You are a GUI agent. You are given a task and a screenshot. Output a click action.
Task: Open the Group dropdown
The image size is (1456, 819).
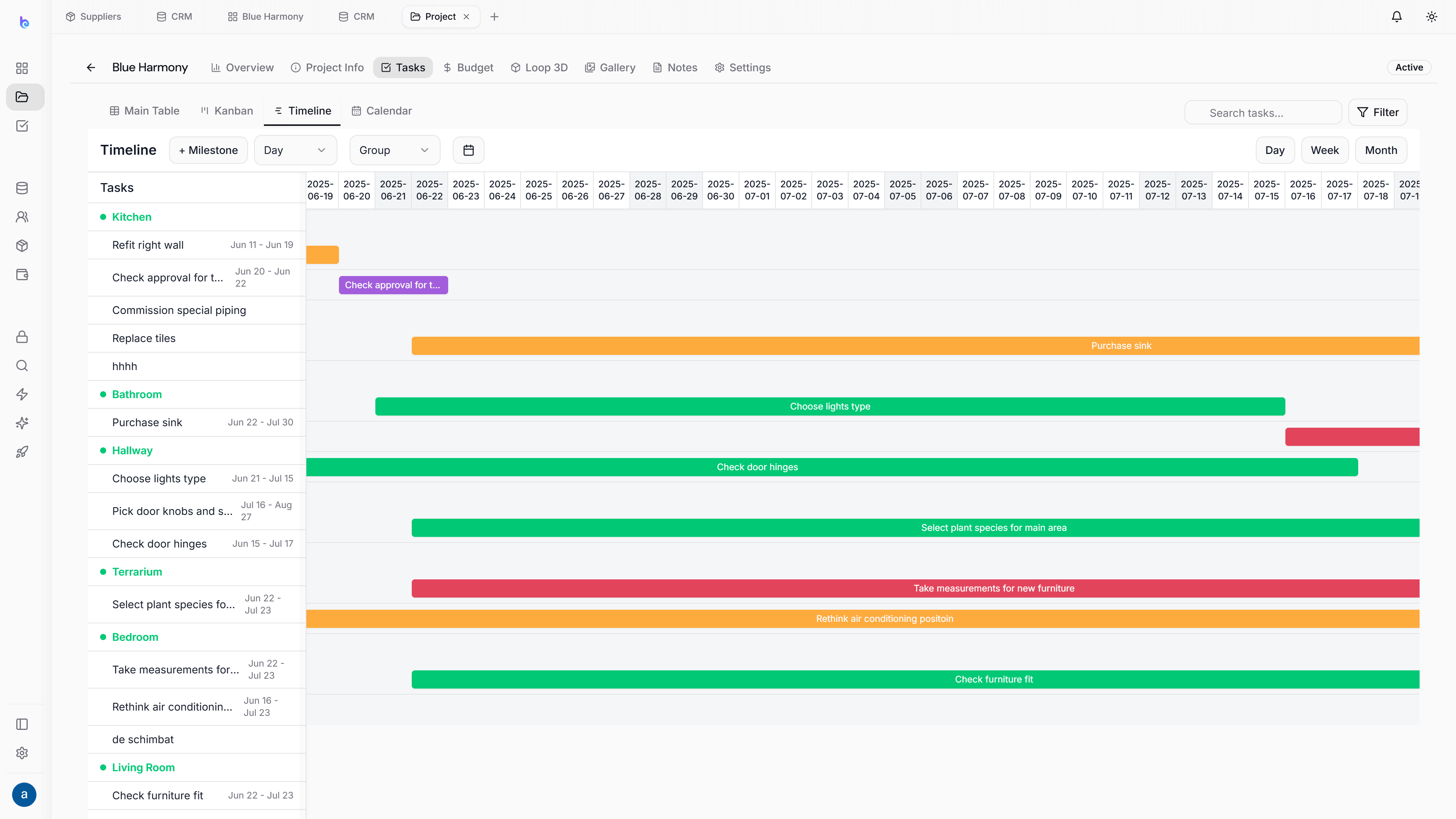coord(394,151)
